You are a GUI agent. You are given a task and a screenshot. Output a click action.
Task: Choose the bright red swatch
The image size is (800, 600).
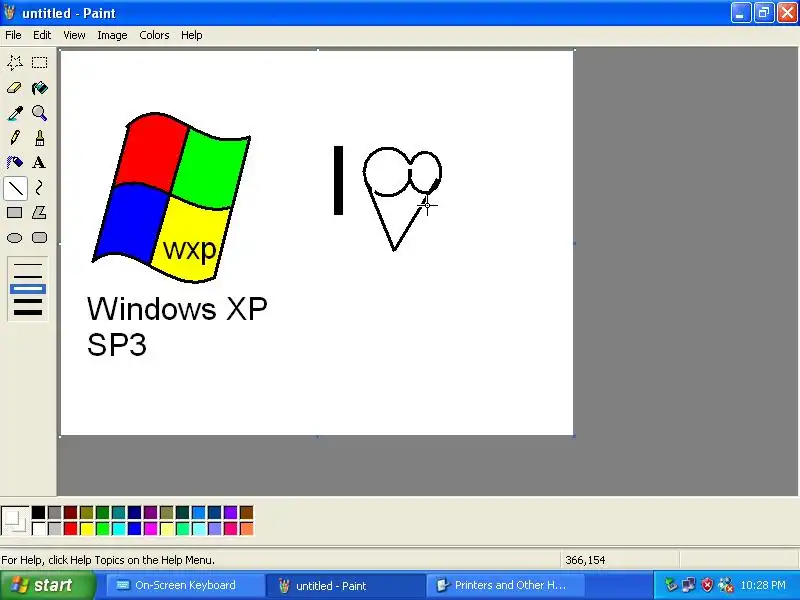pos(70,529)
